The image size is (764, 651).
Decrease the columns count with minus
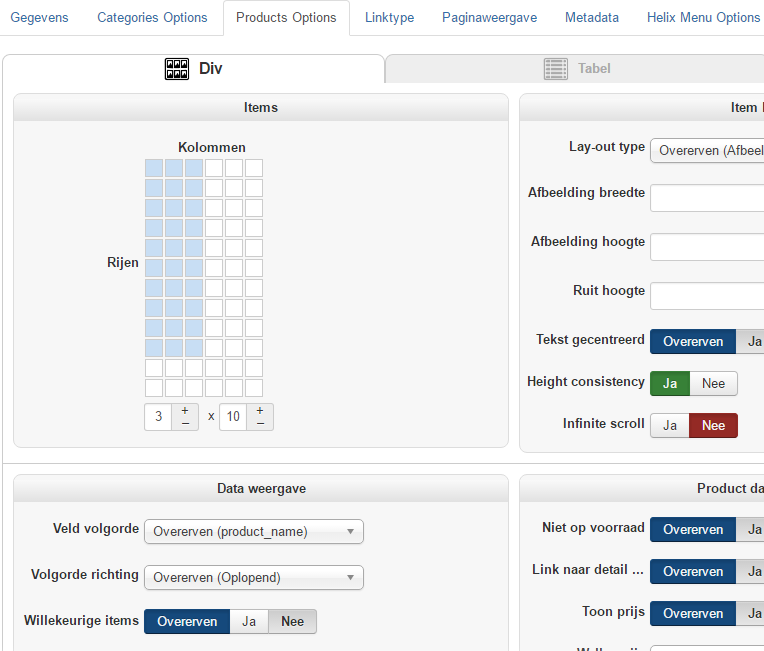click(185, 423)
